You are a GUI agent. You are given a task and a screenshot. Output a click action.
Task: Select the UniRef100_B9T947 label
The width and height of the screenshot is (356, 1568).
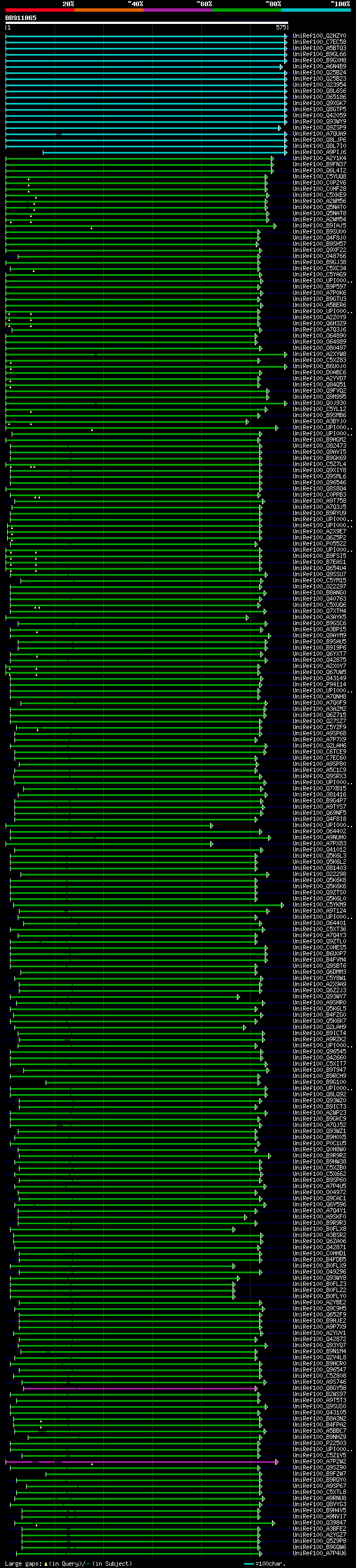[319, 1070]
